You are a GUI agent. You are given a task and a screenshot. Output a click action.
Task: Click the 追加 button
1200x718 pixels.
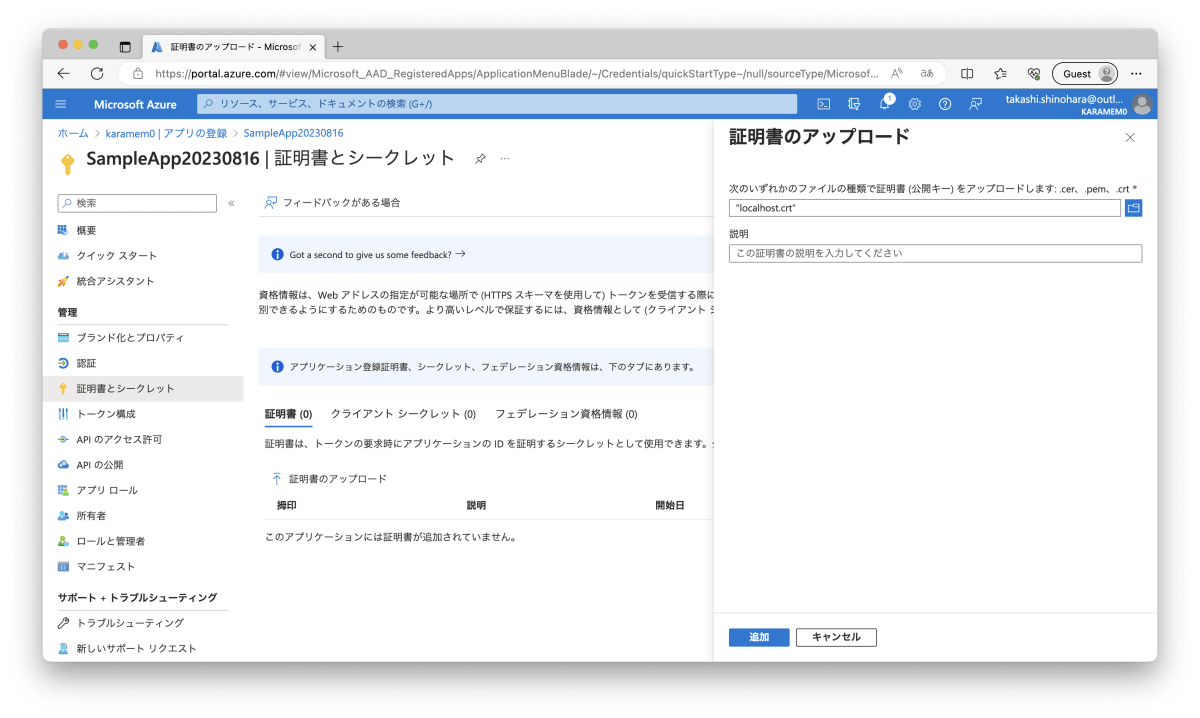(x=759, y=637)
